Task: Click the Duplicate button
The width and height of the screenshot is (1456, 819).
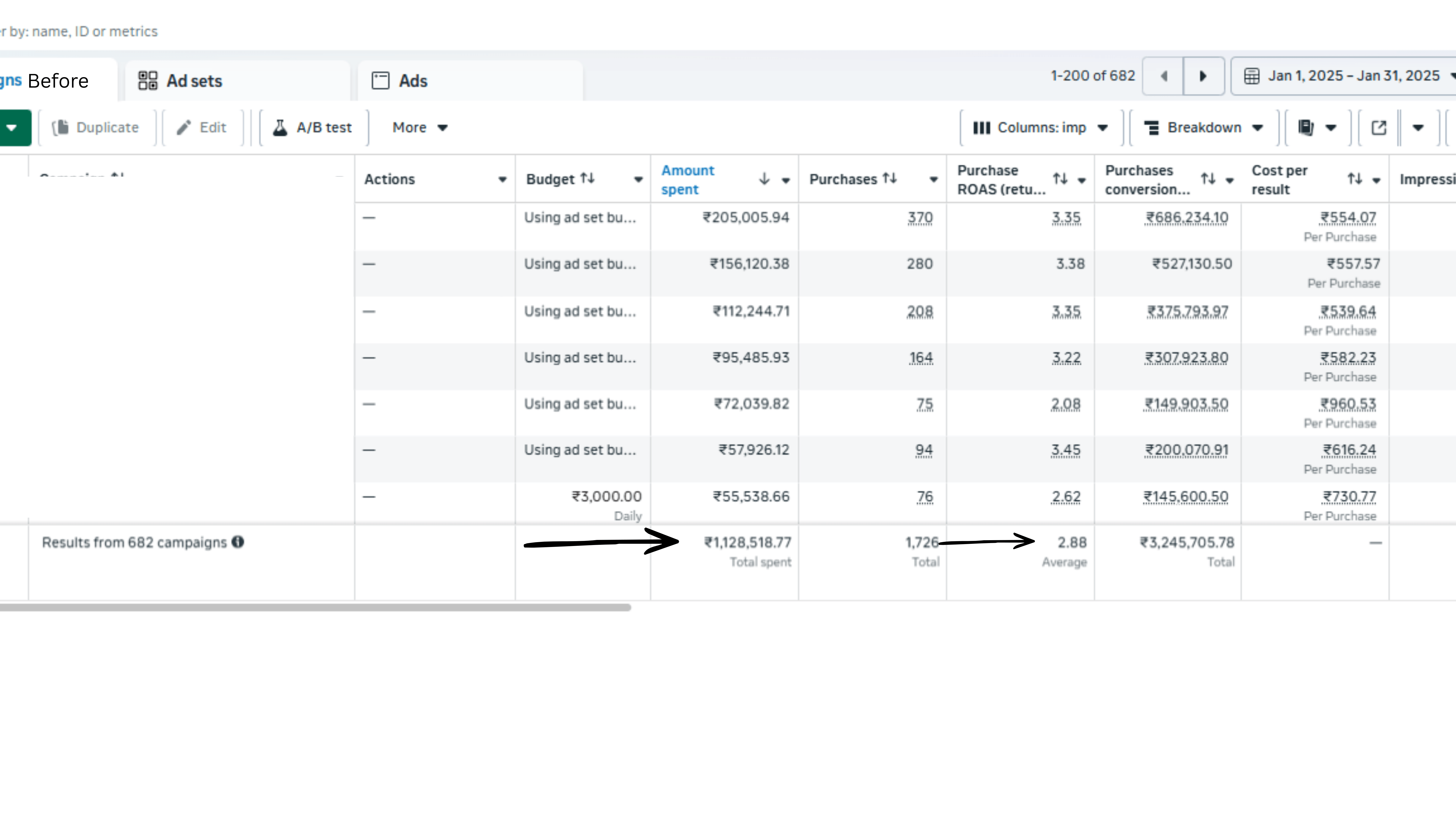Action: click(x=96, y=128)
